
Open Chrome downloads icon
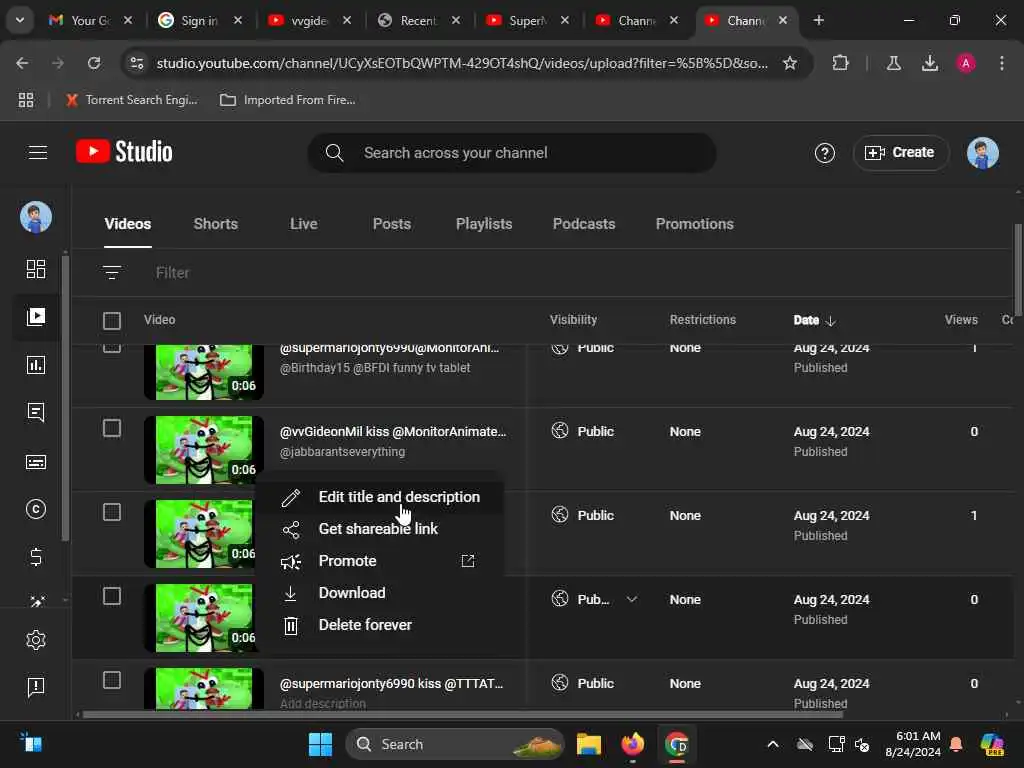click(929, 63)
